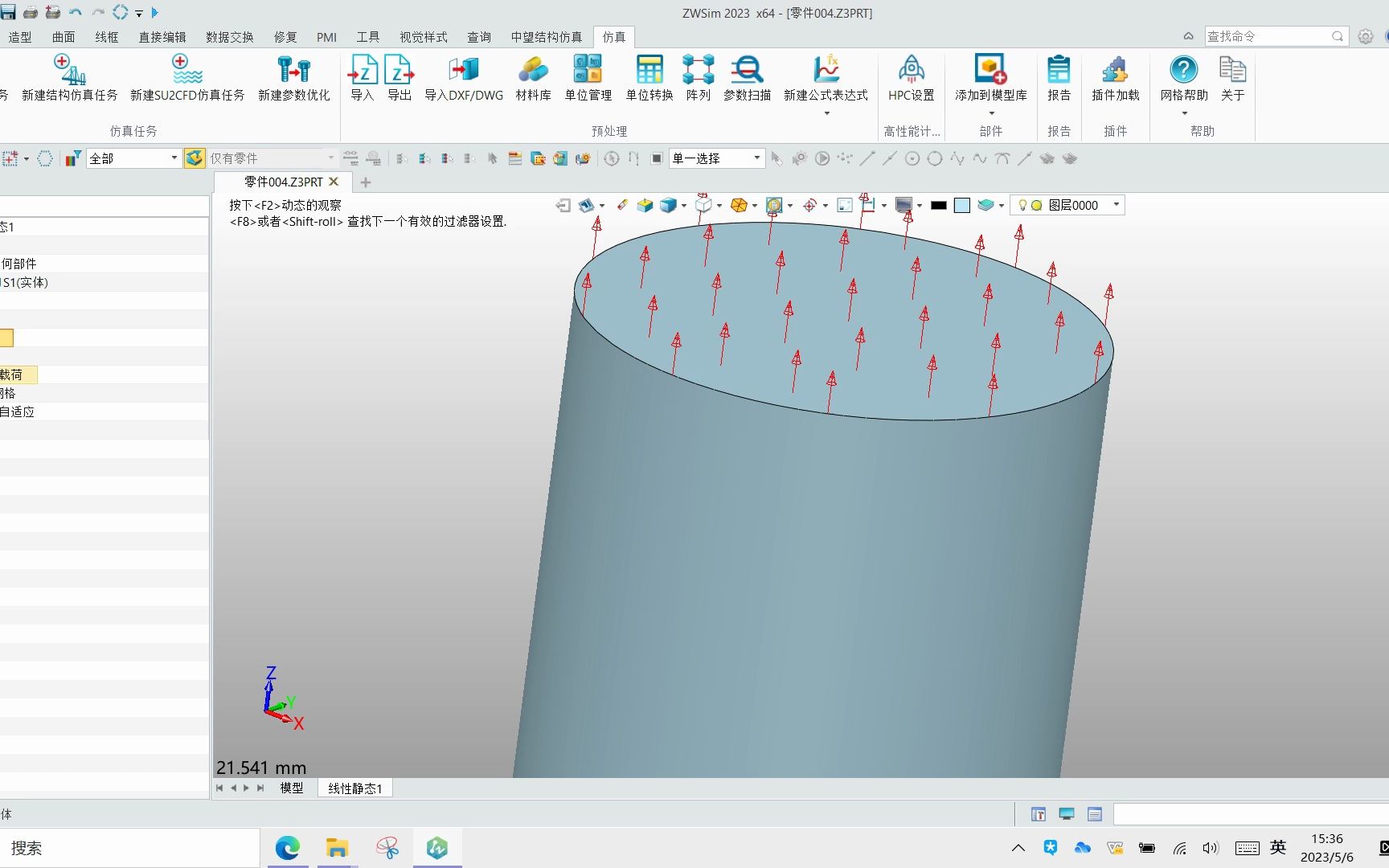Image resolution: width=1389 pixels, height=868 pixels.
Task: Open the dropdown beside the shaded cube icon
Action: (684, 206)
